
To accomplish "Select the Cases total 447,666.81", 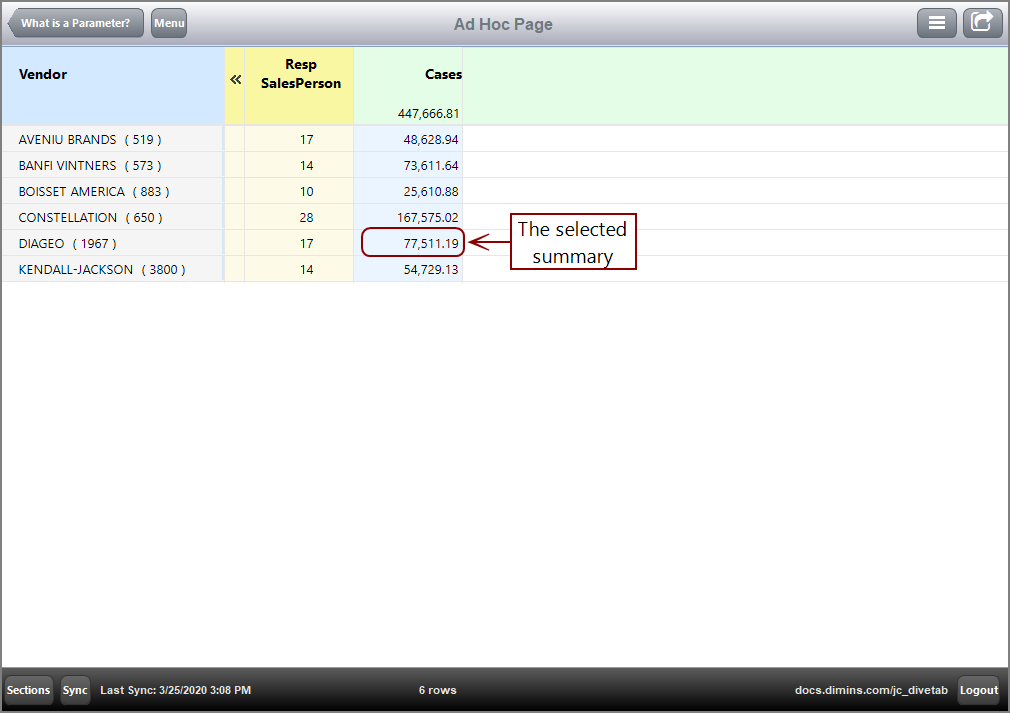I will pos(427,113).
